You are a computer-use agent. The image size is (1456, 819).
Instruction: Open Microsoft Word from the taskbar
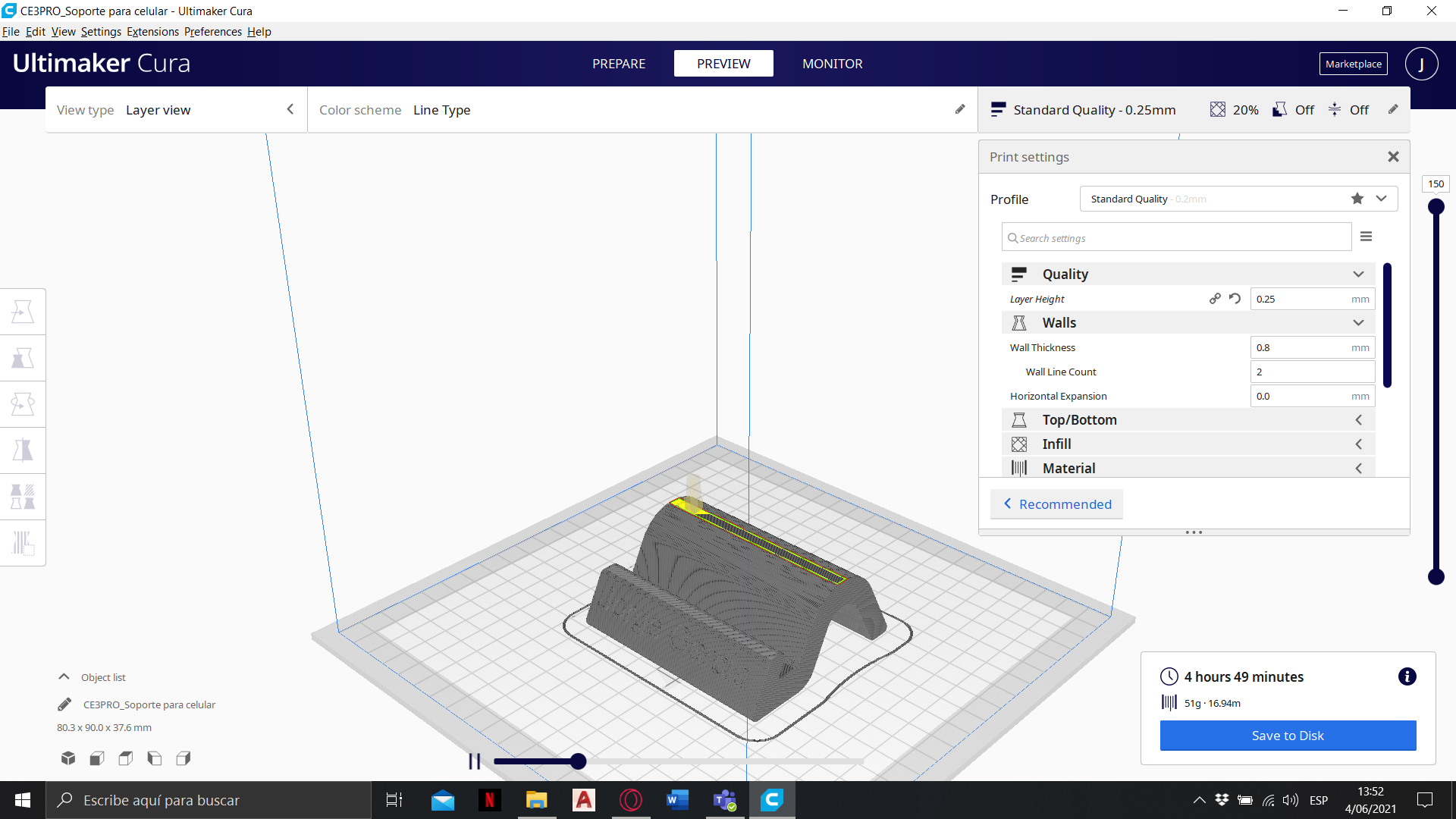click(677, 800)
